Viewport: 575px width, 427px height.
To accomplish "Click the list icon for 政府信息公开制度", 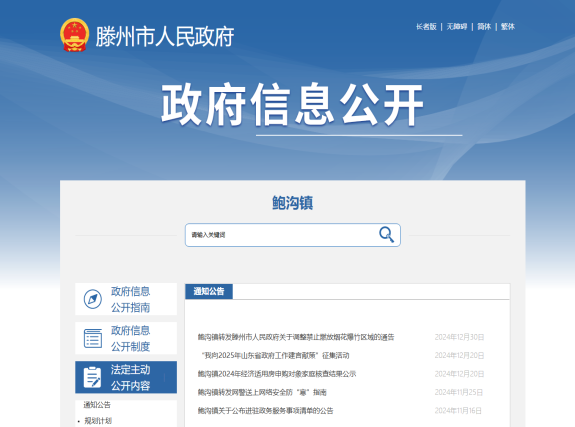I will click(93, 338).
